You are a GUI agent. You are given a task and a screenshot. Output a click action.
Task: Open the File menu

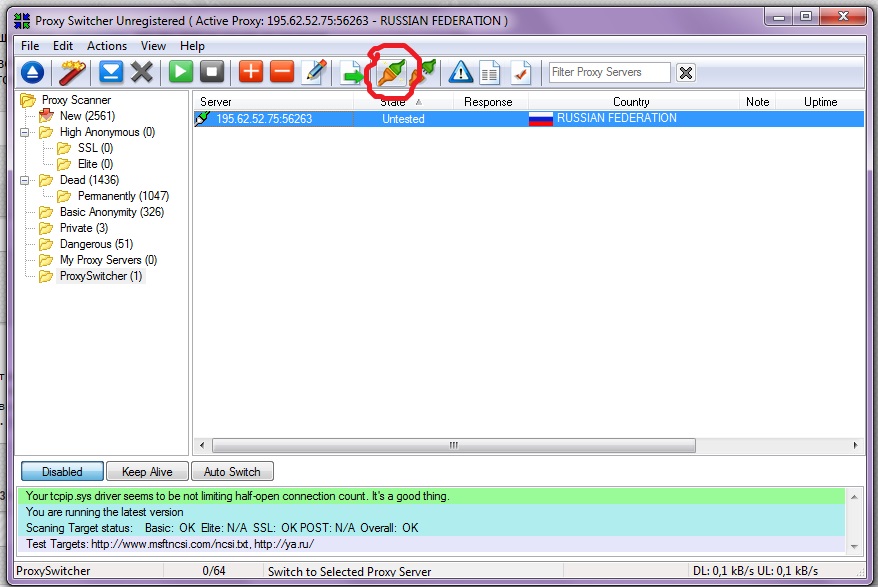(30, 46)
